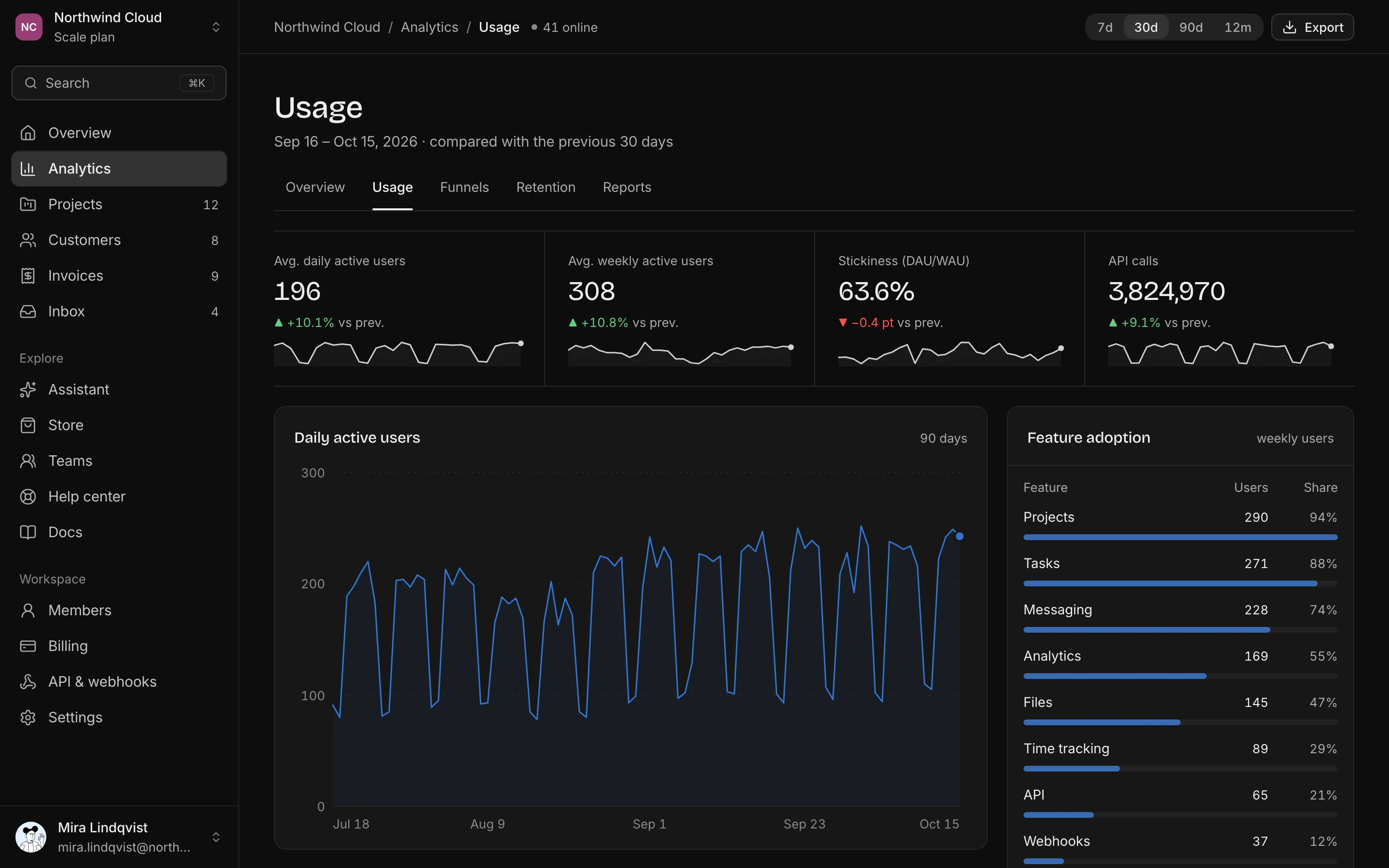Click the Customers people icon

point(27,239)
